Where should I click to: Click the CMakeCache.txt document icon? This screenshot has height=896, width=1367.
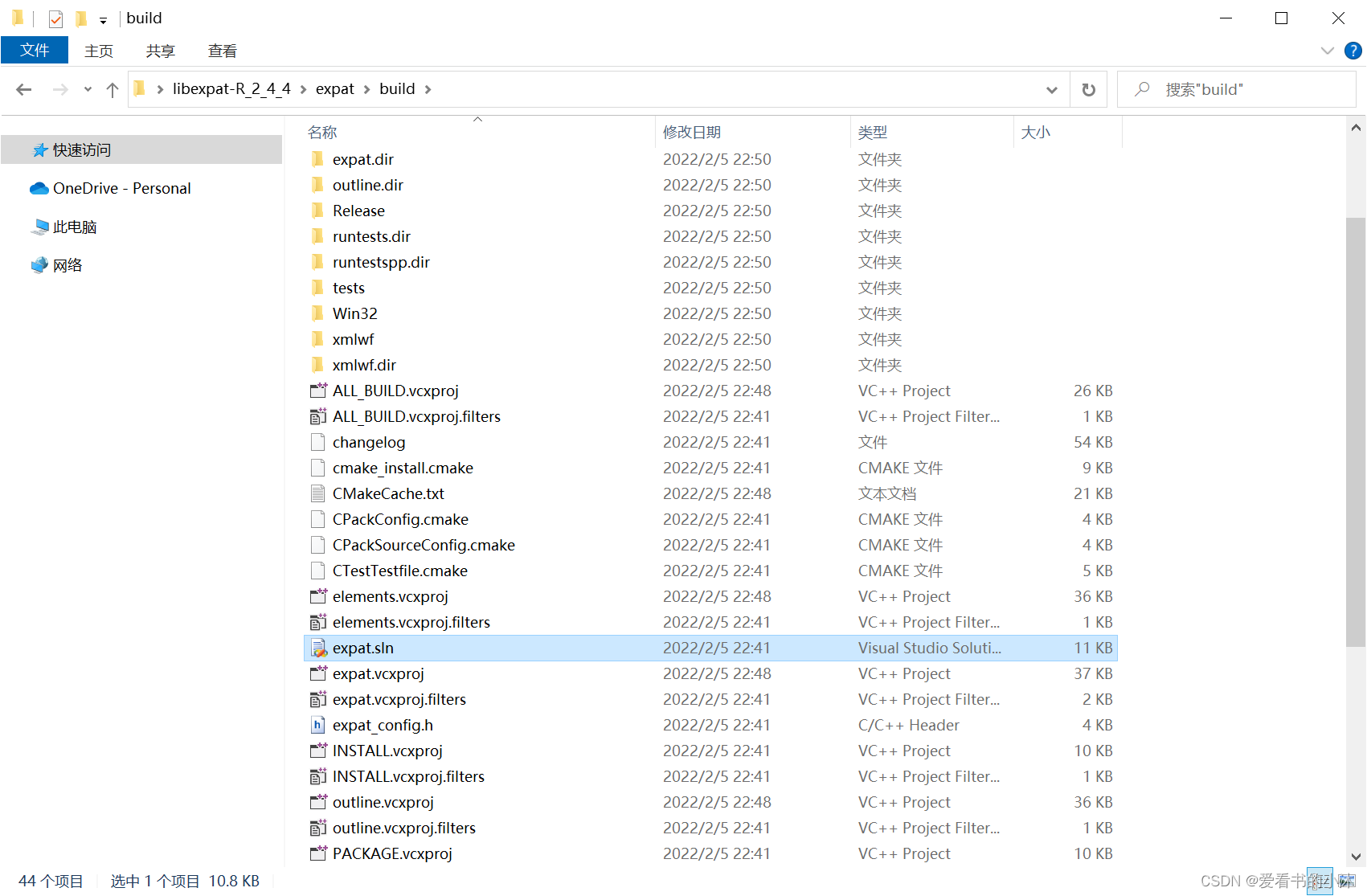click(318, 493)
